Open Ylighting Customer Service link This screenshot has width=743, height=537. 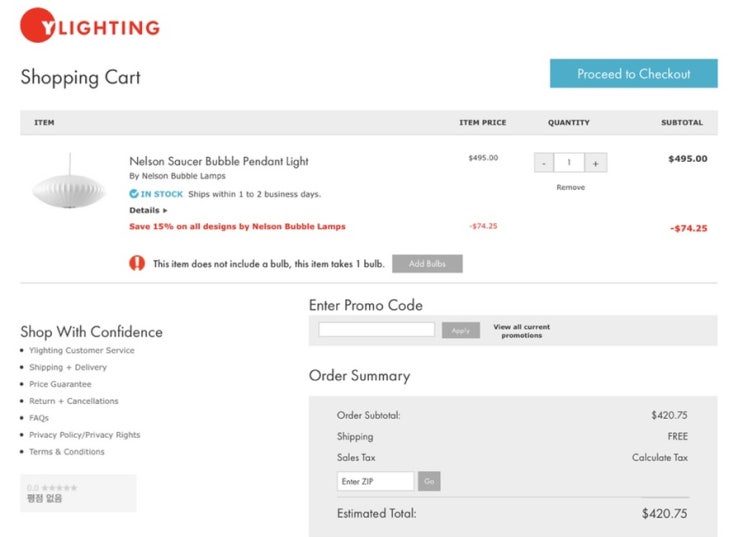coord(82,351)
